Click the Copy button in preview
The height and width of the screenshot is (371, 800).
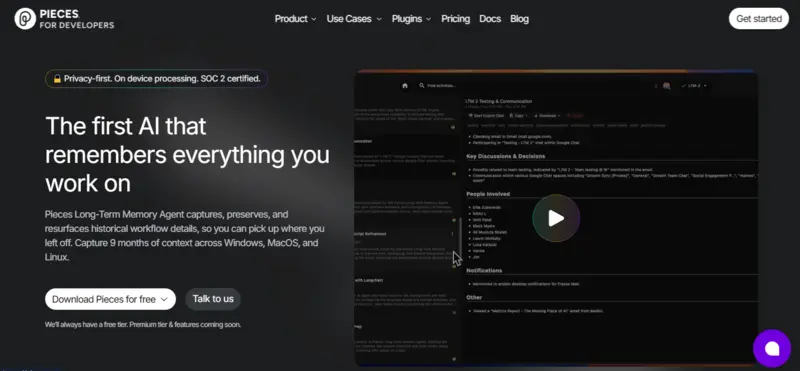[519, 116]
